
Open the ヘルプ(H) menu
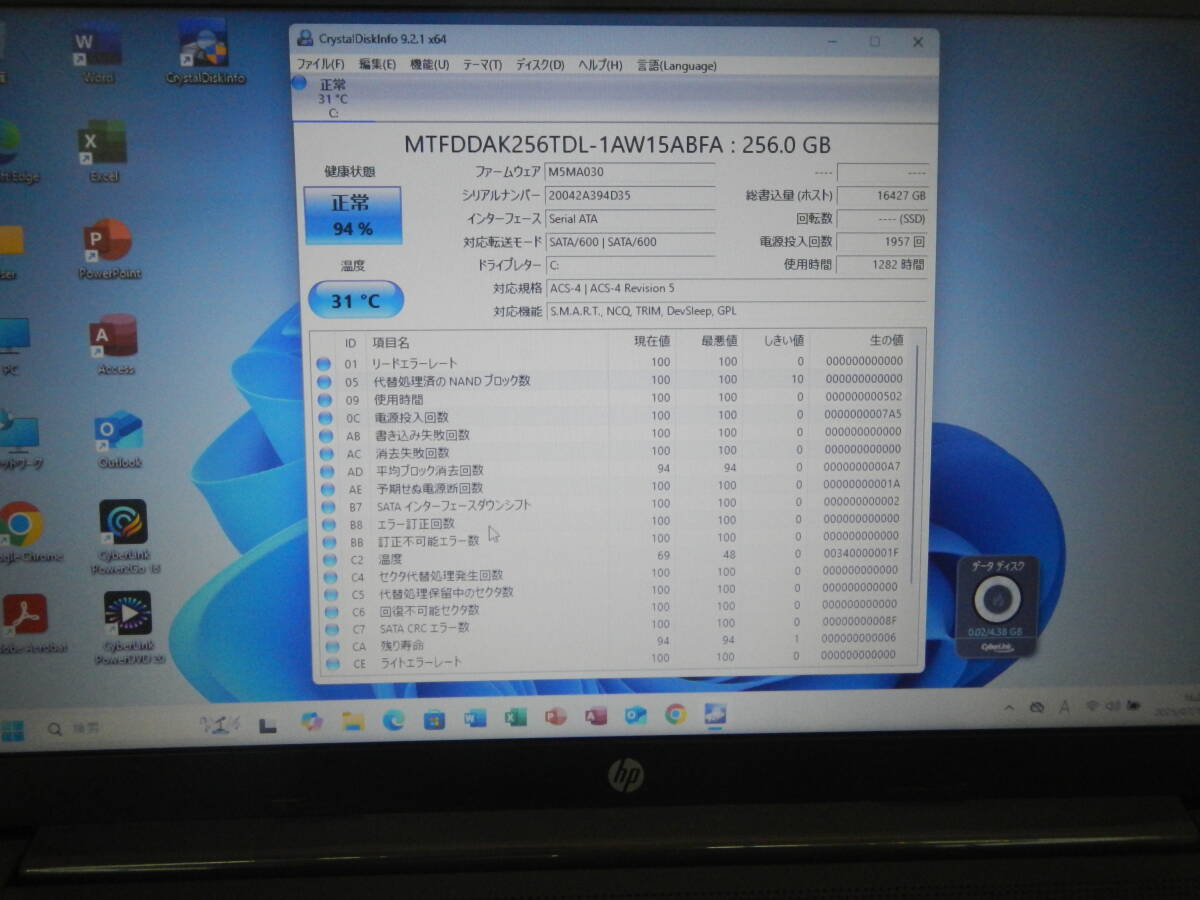coord(600,65)
